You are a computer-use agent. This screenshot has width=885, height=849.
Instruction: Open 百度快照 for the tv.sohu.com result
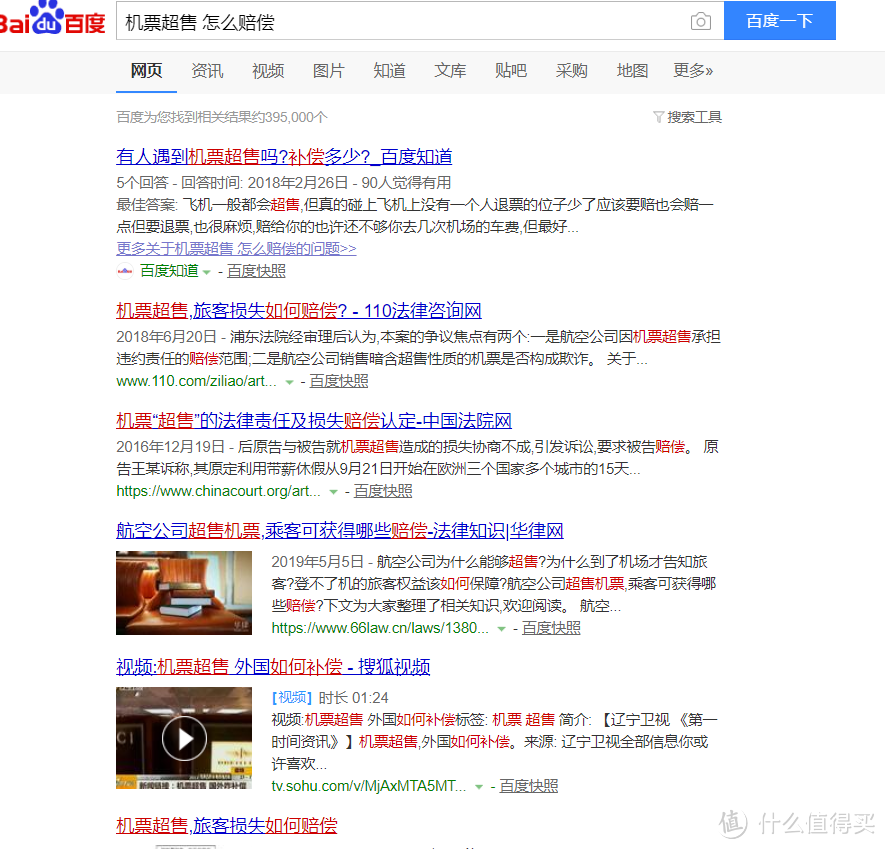pos(528,786)
